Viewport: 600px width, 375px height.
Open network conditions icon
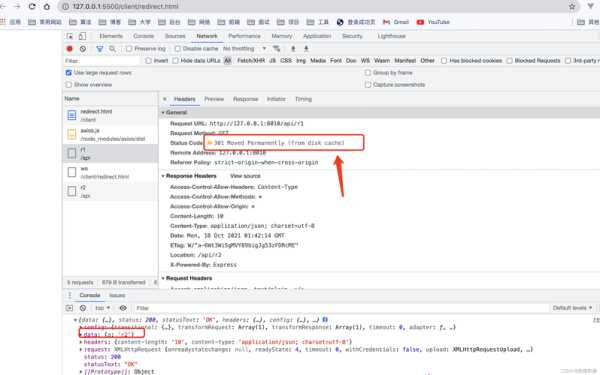(x=277, y=49)
